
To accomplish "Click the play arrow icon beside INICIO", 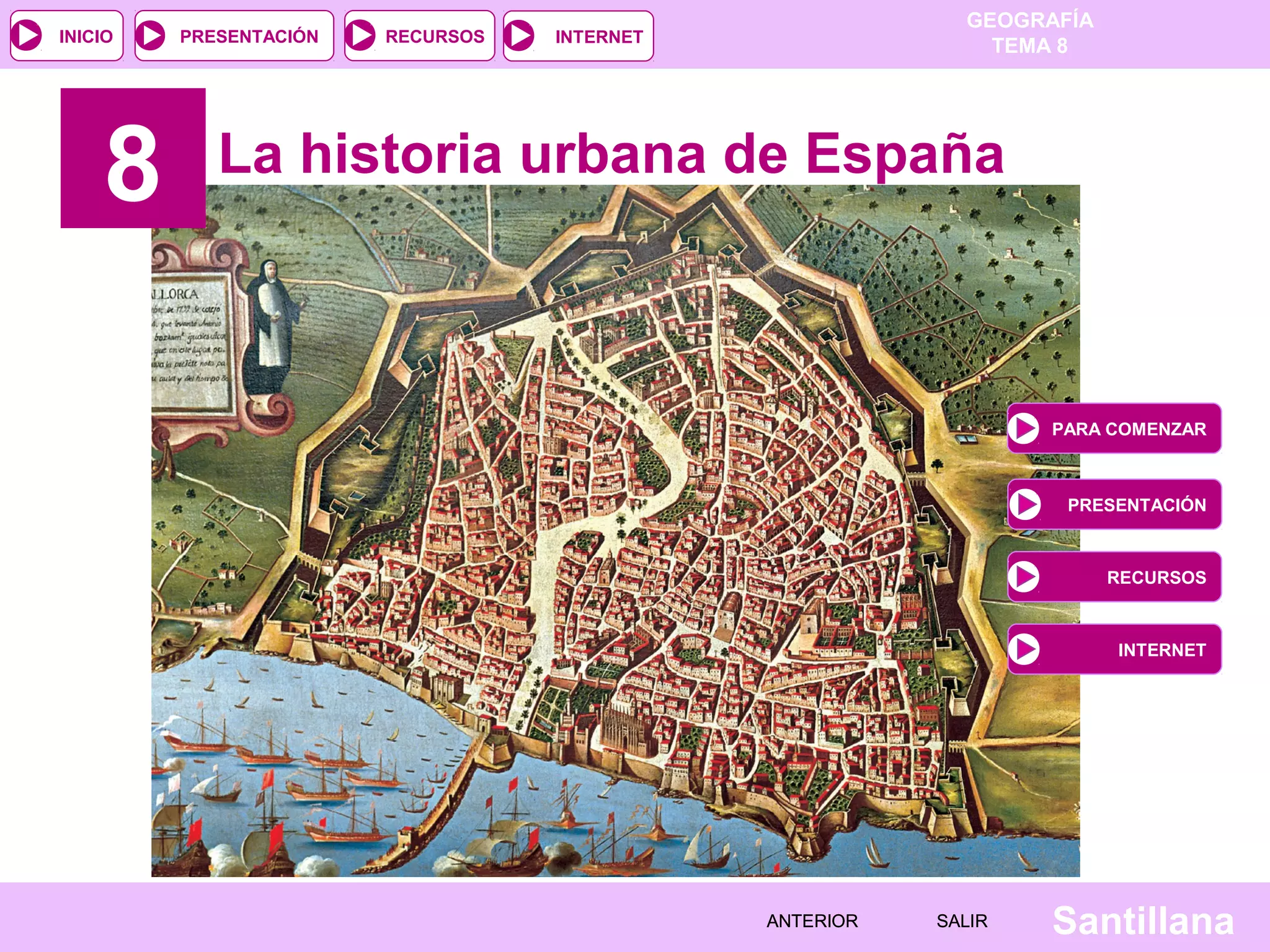I will [x=27, y=35].
